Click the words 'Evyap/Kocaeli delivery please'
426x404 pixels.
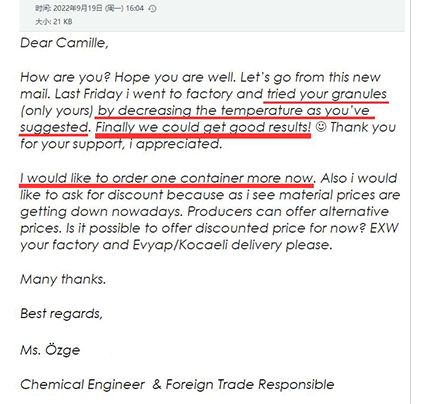click(232, 245)
